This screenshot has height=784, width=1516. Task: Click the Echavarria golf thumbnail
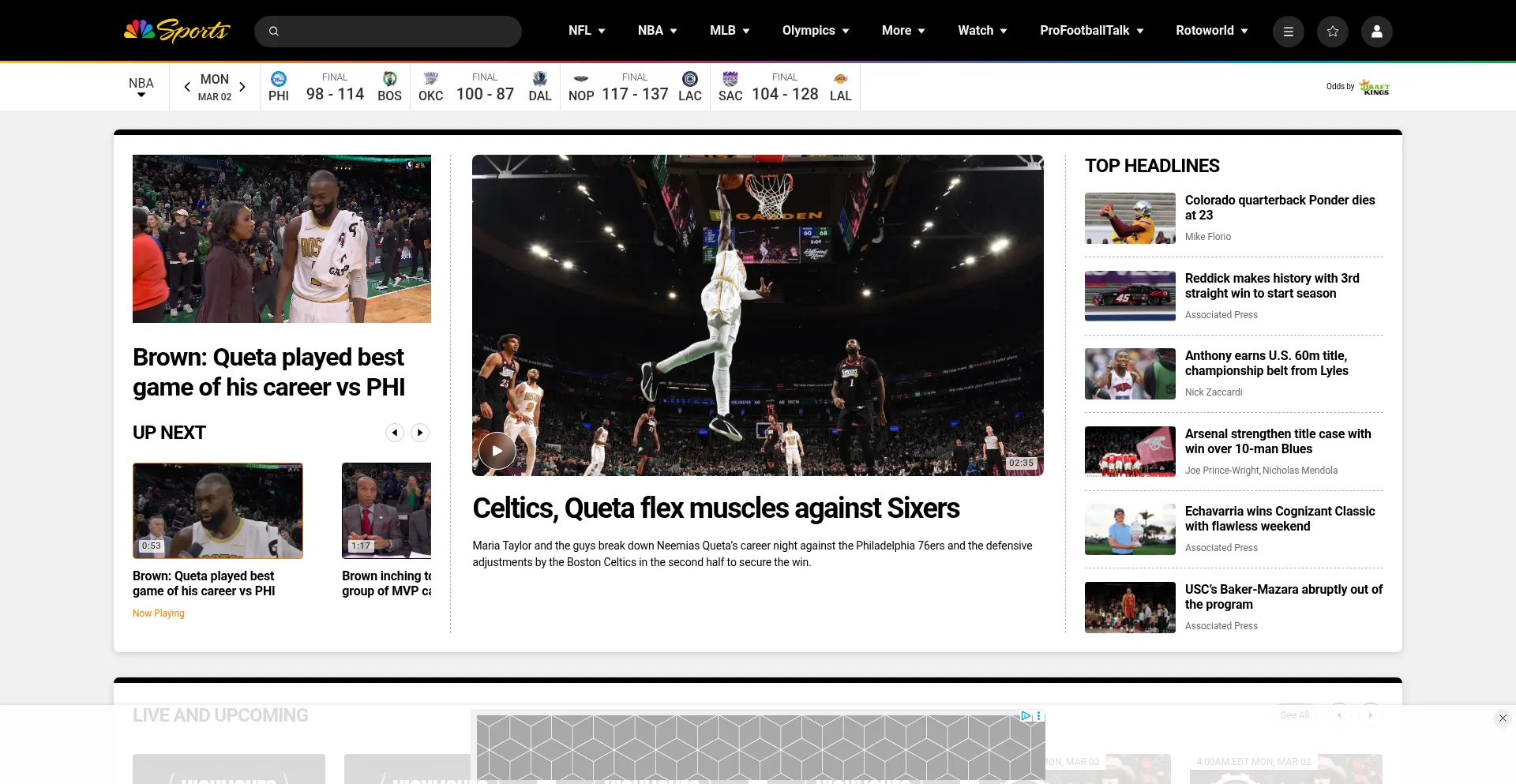pos(1130,529)
